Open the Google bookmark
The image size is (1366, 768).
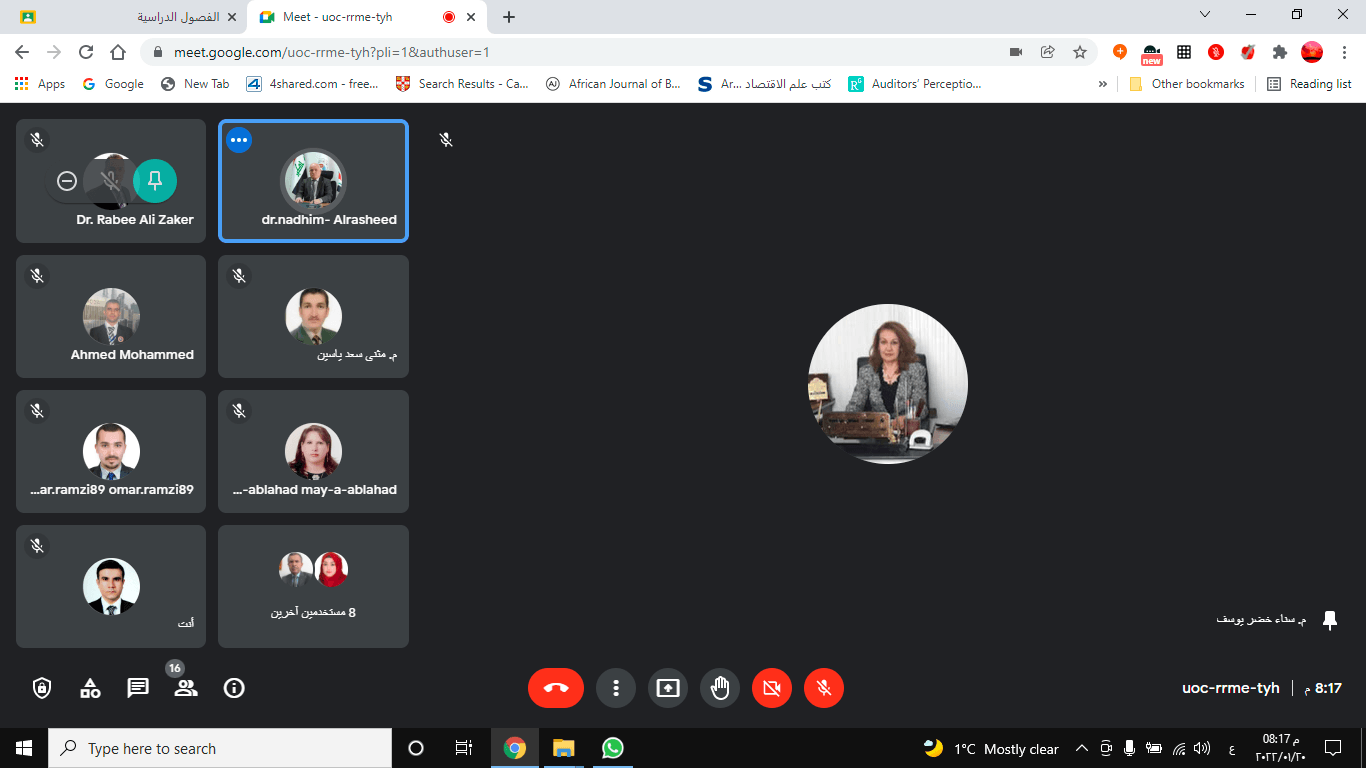coord(113,84)
